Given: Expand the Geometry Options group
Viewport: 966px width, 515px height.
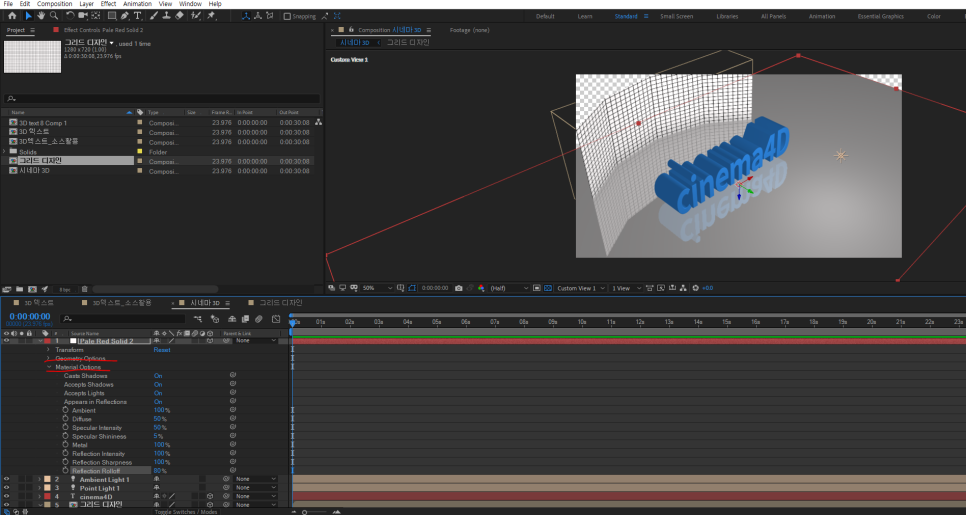Looking at the screenshot, I should click(49, 358).
